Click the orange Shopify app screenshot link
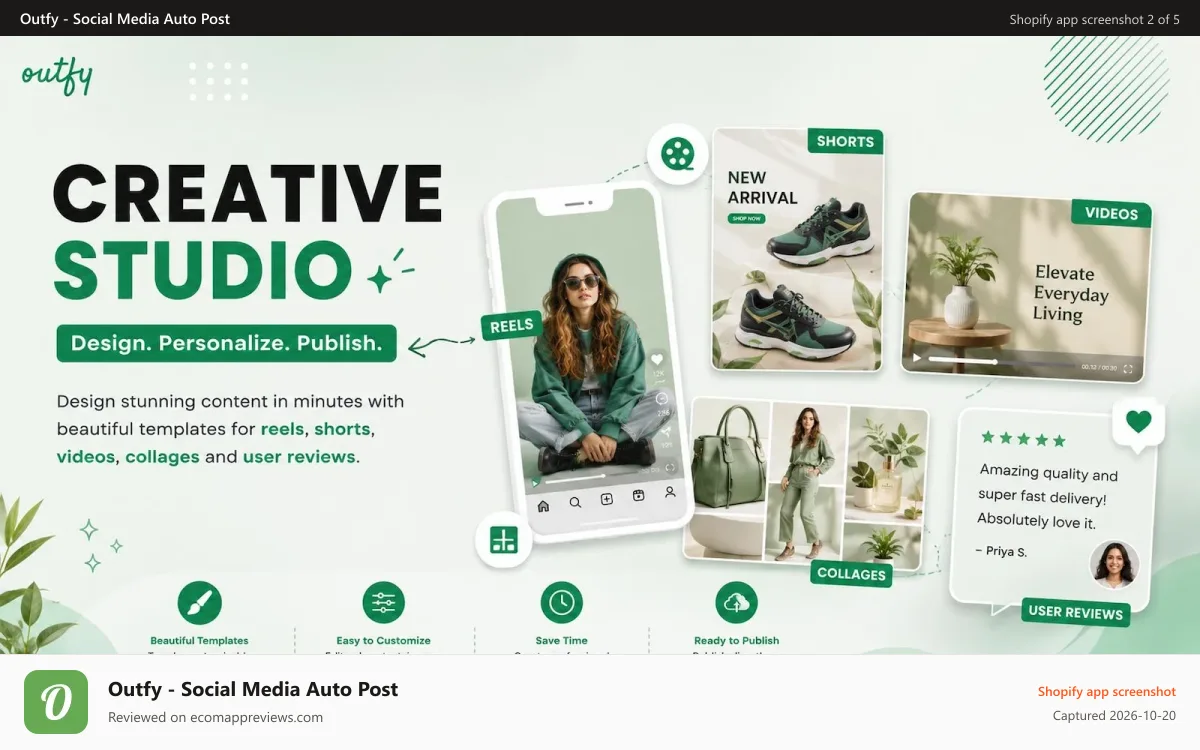 (x=1107, y=691)
